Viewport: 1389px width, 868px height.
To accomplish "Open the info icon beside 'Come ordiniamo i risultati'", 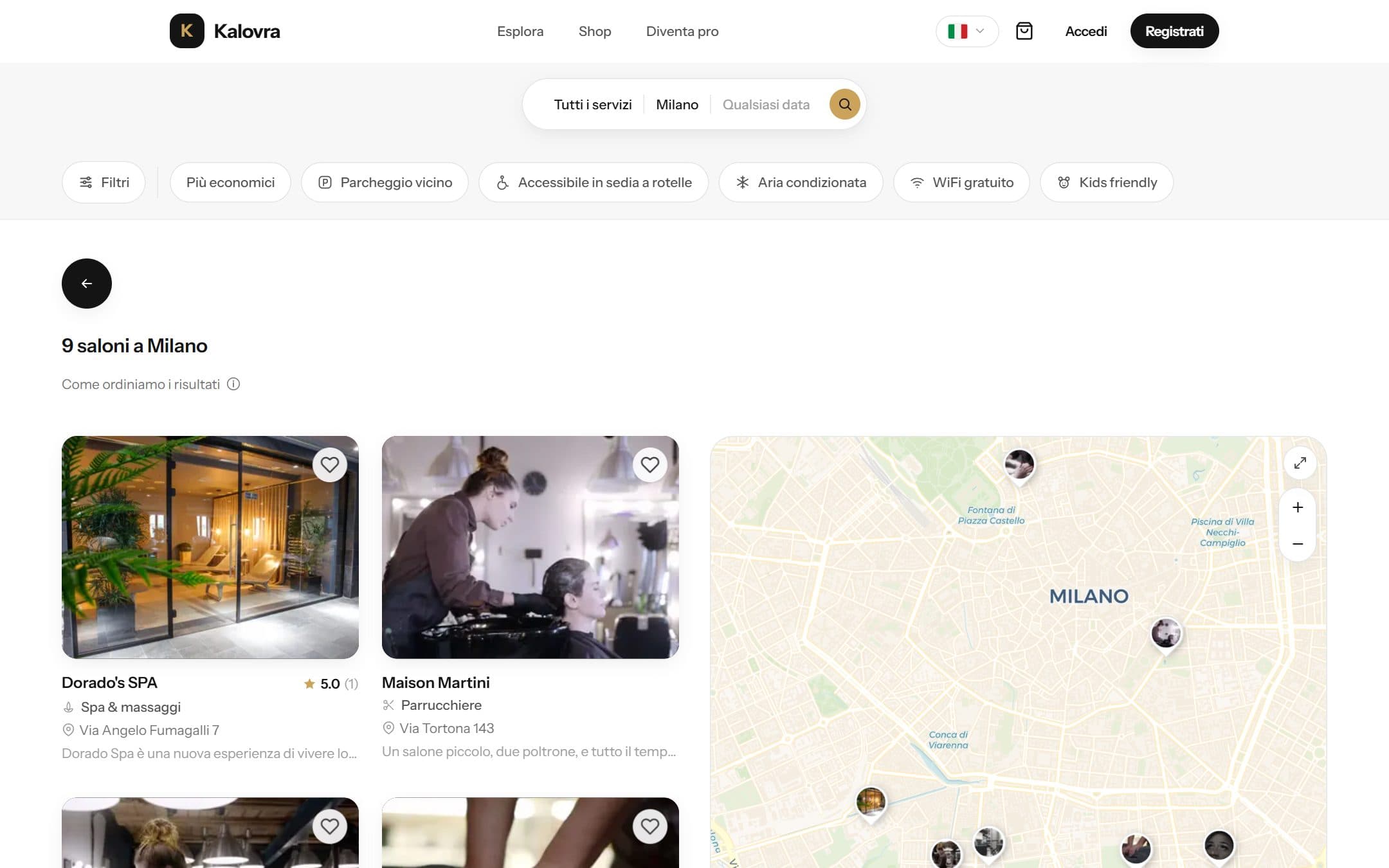I will (x=233, y=384).
